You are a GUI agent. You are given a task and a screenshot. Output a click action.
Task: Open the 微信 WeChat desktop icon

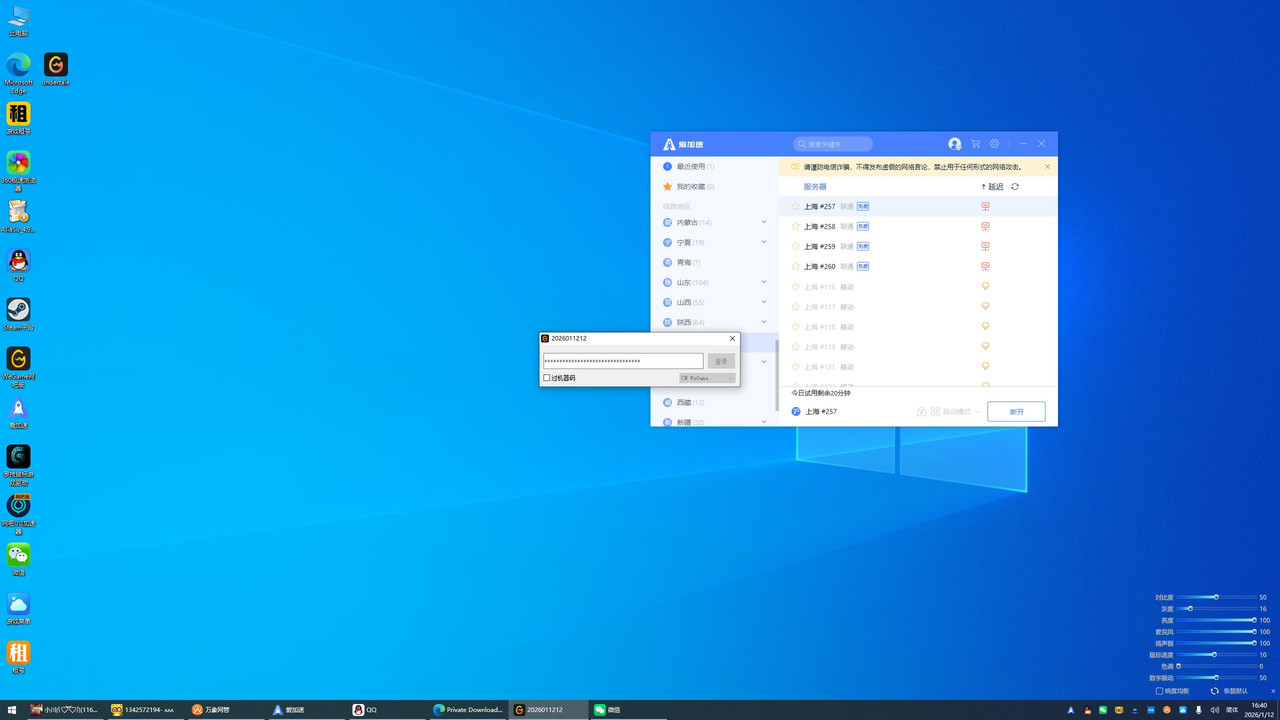coord(18,559)
